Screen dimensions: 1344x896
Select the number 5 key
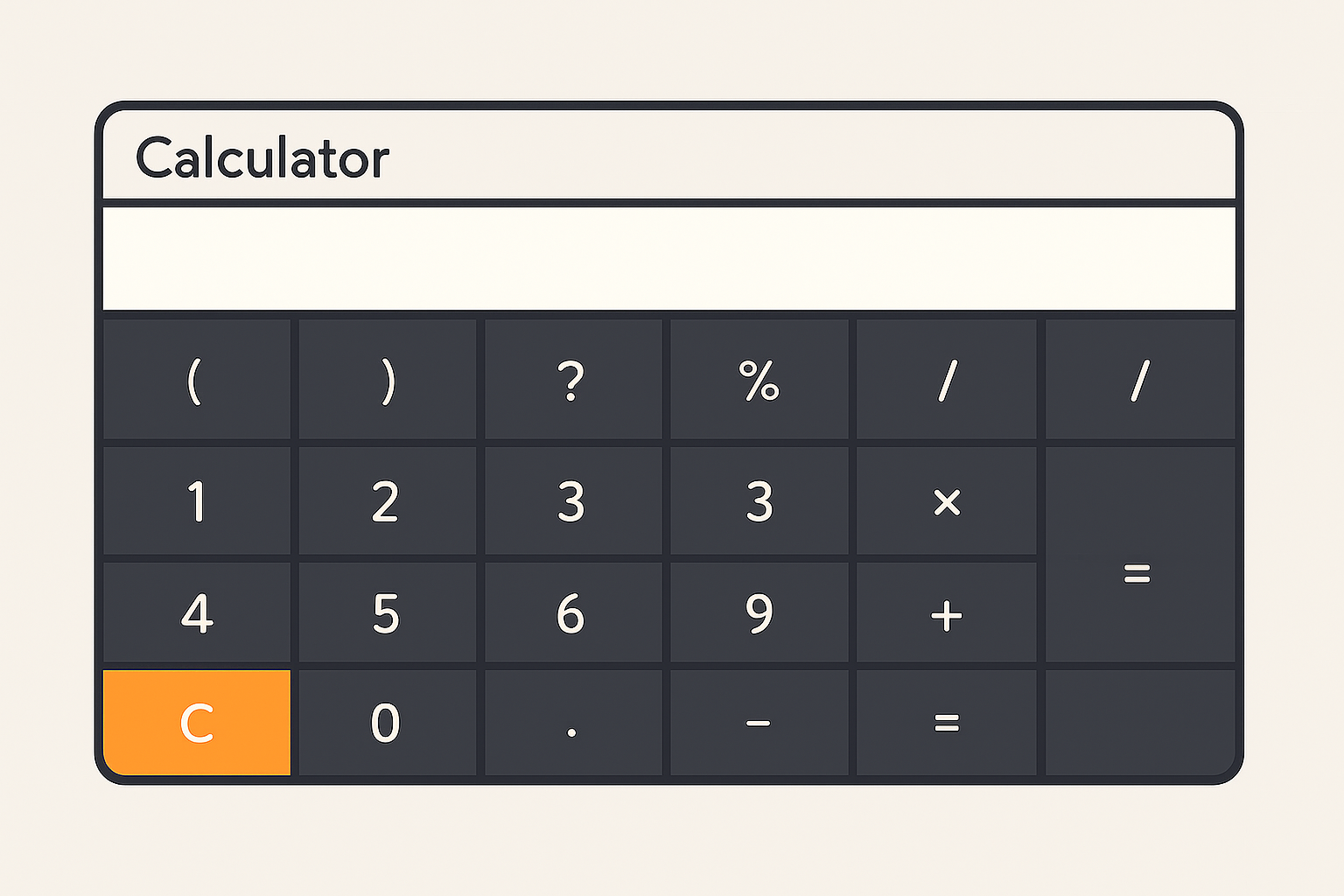pos(388,612)
